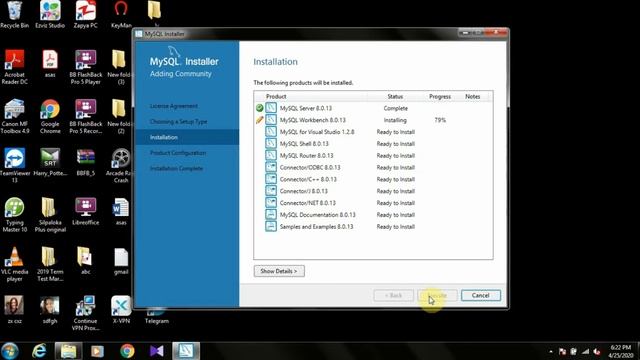Click the Samples and Examples 8.0.13 text

(x=316, y=227)
